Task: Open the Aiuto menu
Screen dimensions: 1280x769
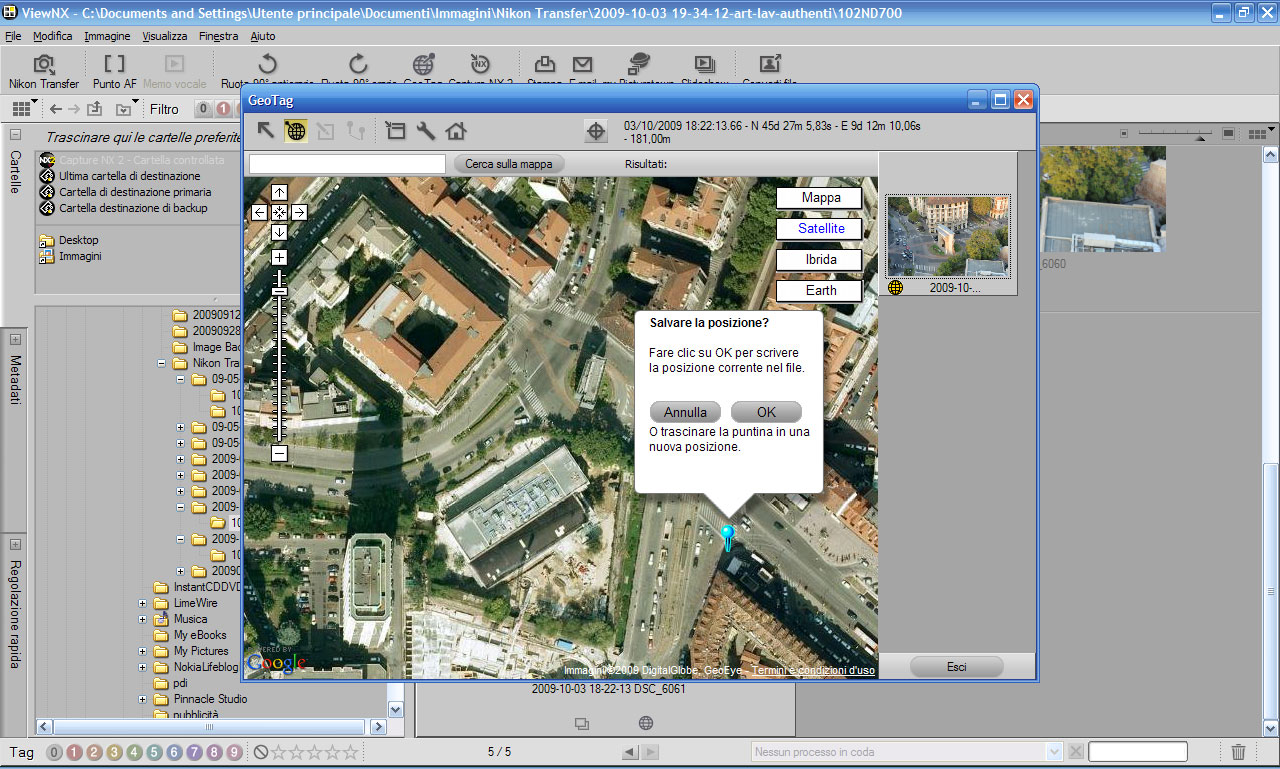Action: click(x=263, y=36)
